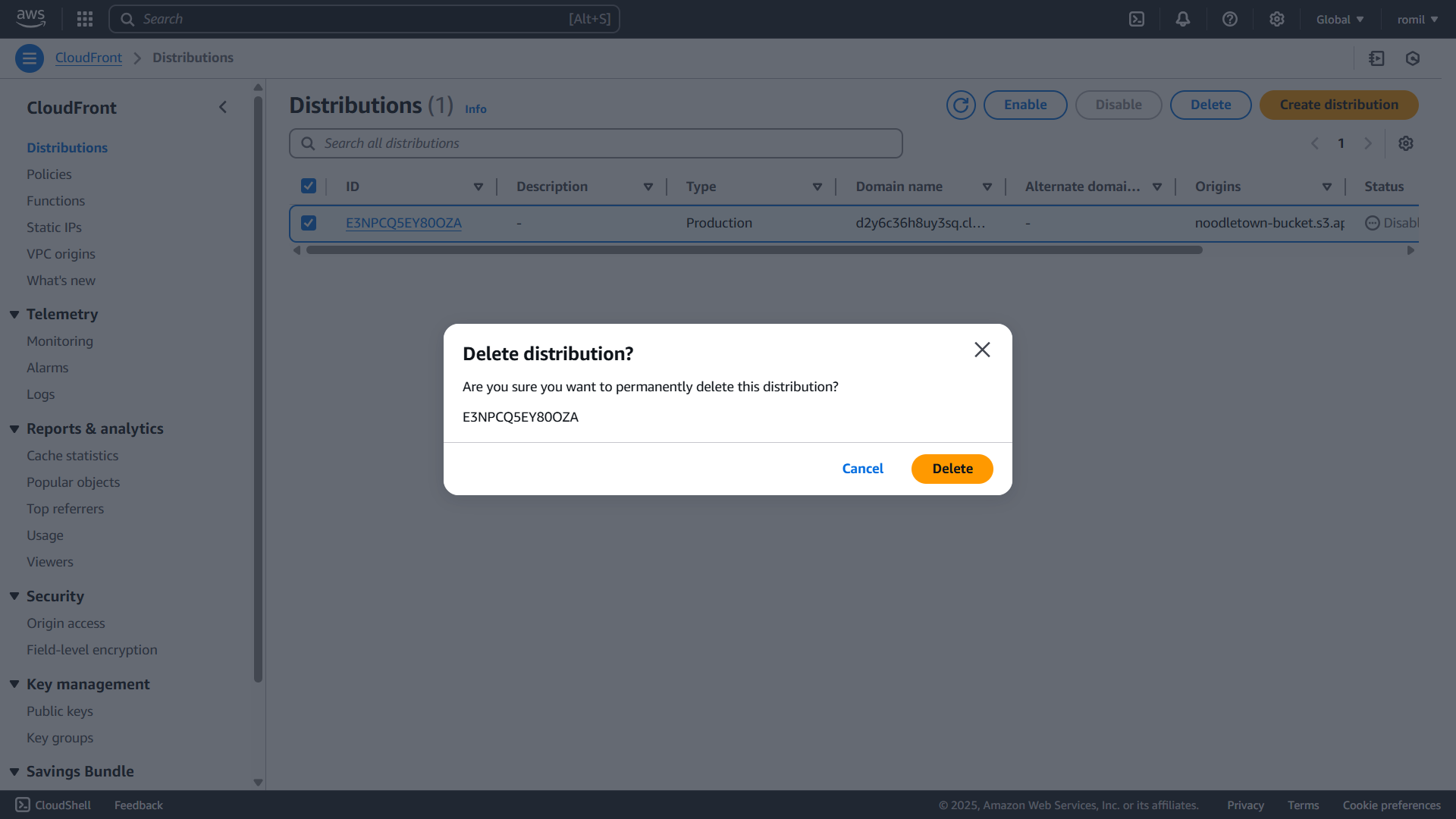Screen dimensions: 1456x819
Task: Focus the Search all distributions field
Action: click(596, 143)
